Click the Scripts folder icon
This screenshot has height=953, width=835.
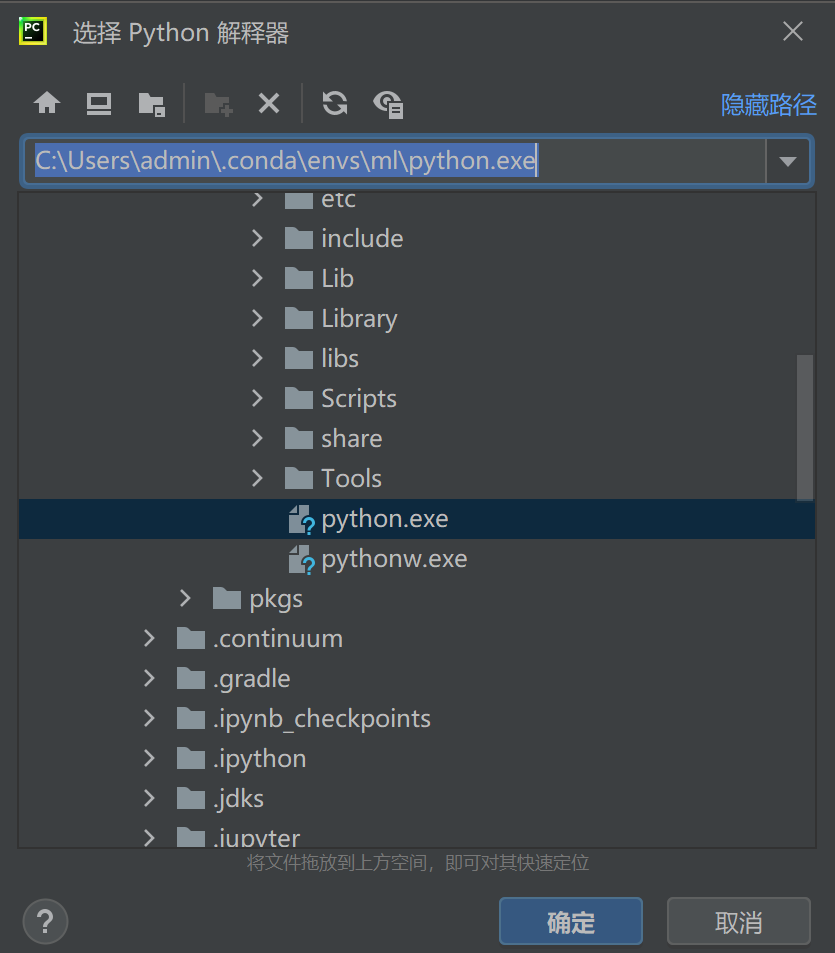point(299,398)
